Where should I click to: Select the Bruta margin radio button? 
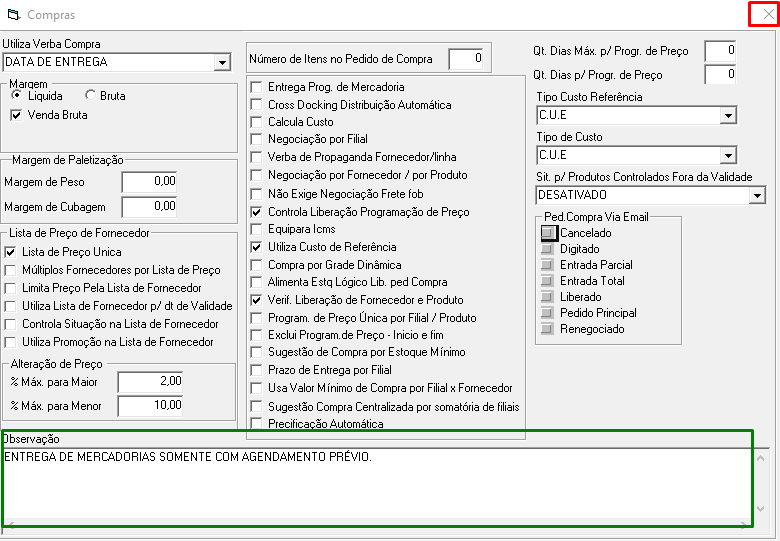[x=90, y=95]
